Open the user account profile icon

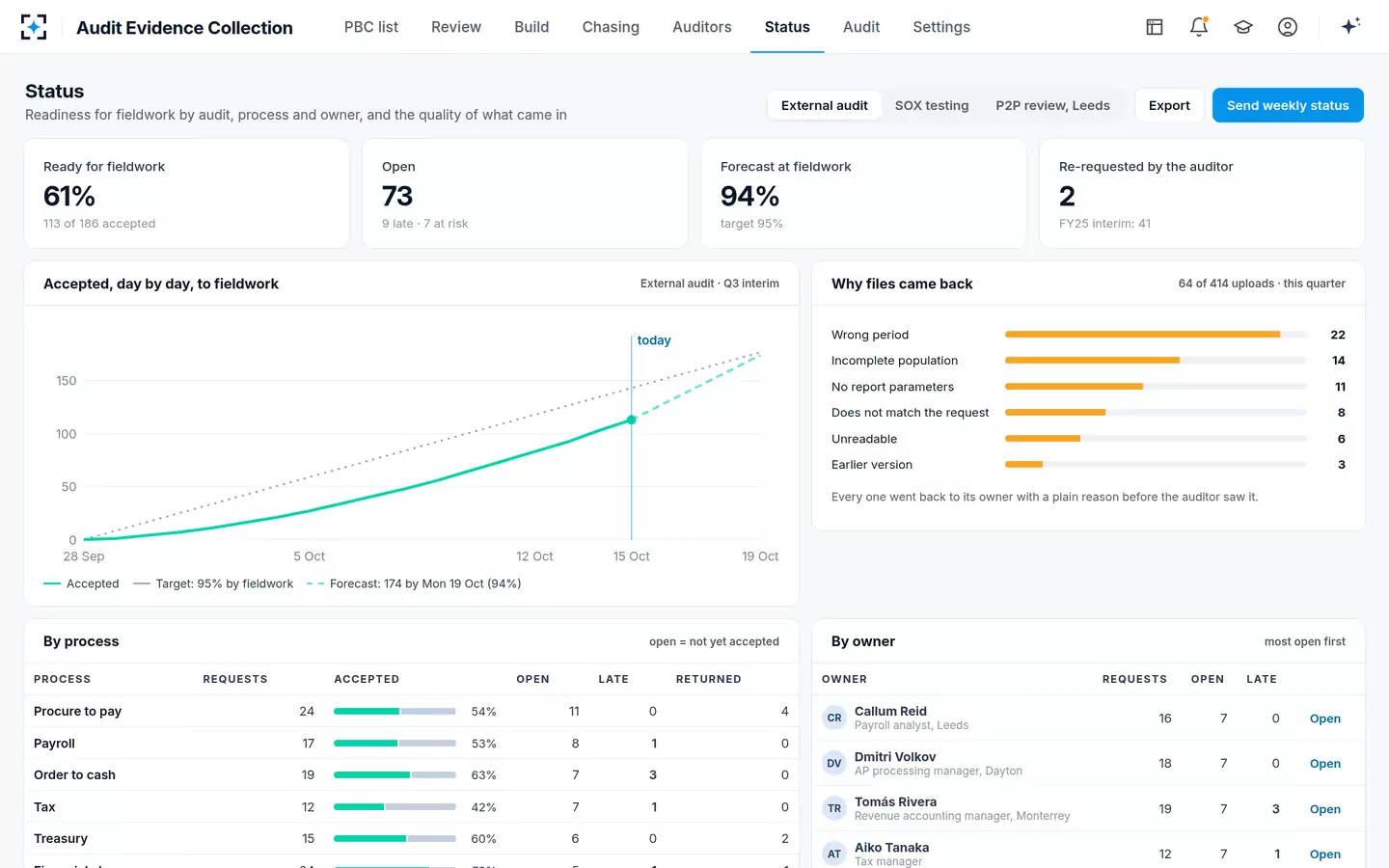point(1288,27)
